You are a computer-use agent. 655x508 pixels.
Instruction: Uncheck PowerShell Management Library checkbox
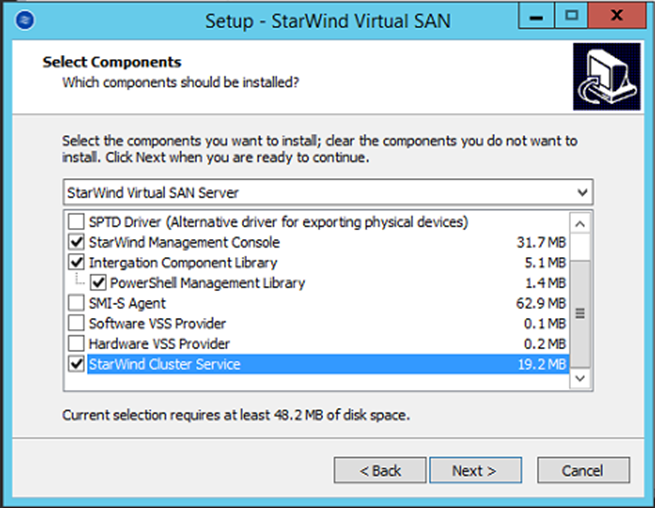pyautogui.click(x=98, y=283)
